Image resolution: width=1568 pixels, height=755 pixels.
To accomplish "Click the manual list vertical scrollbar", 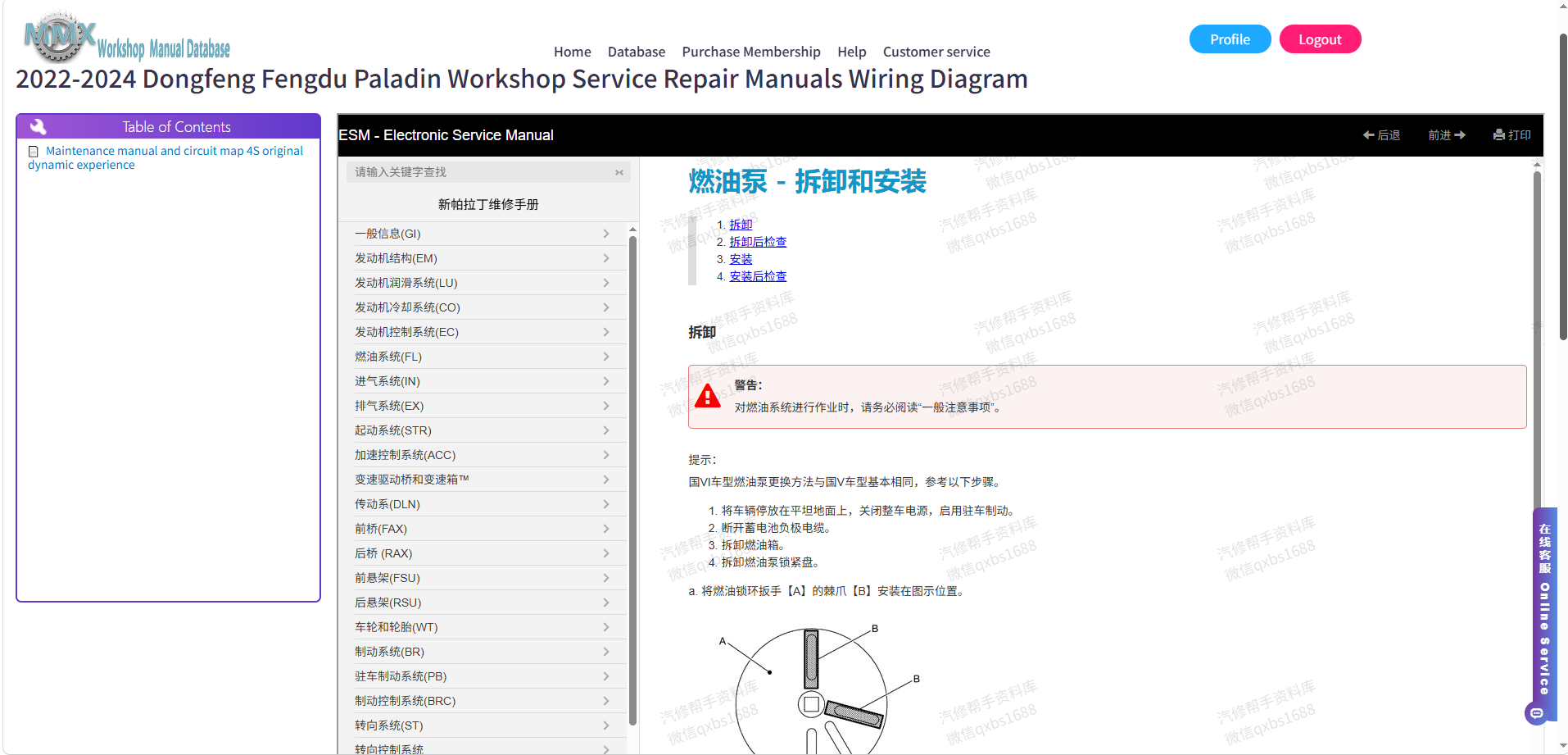I will 632,480.
